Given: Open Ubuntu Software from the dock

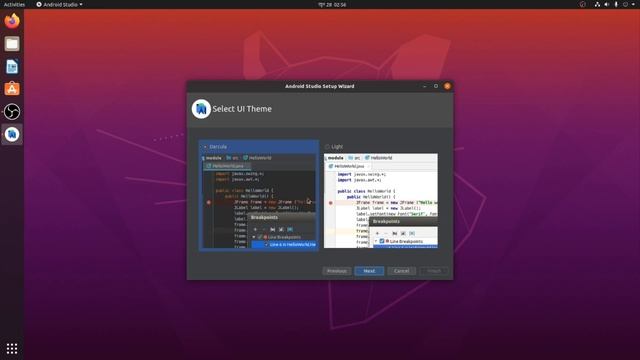Looking at the screenshot, I should tap(12, 89).
